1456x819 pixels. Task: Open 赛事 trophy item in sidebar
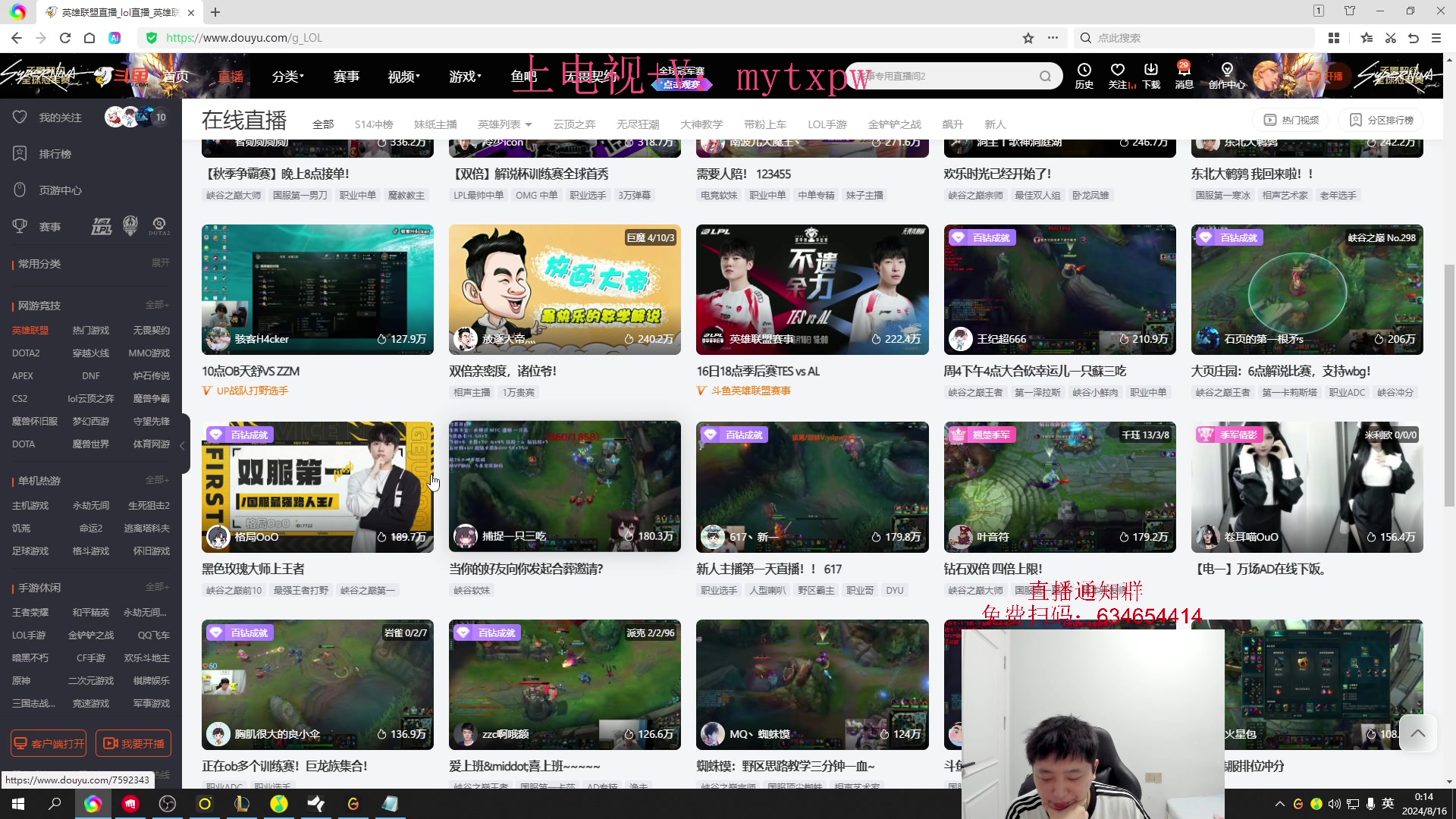tap(36, 227)
